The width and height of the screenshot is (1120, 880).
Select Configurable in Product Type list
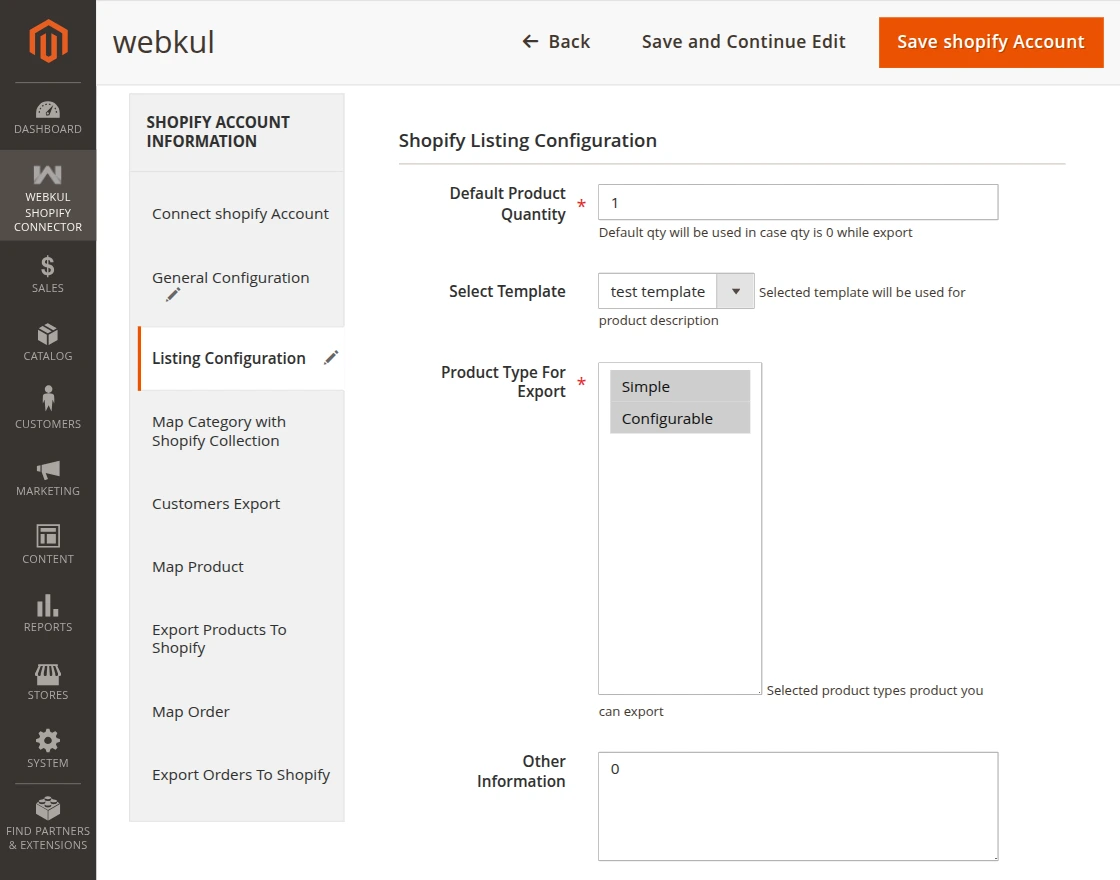[680, 419]
